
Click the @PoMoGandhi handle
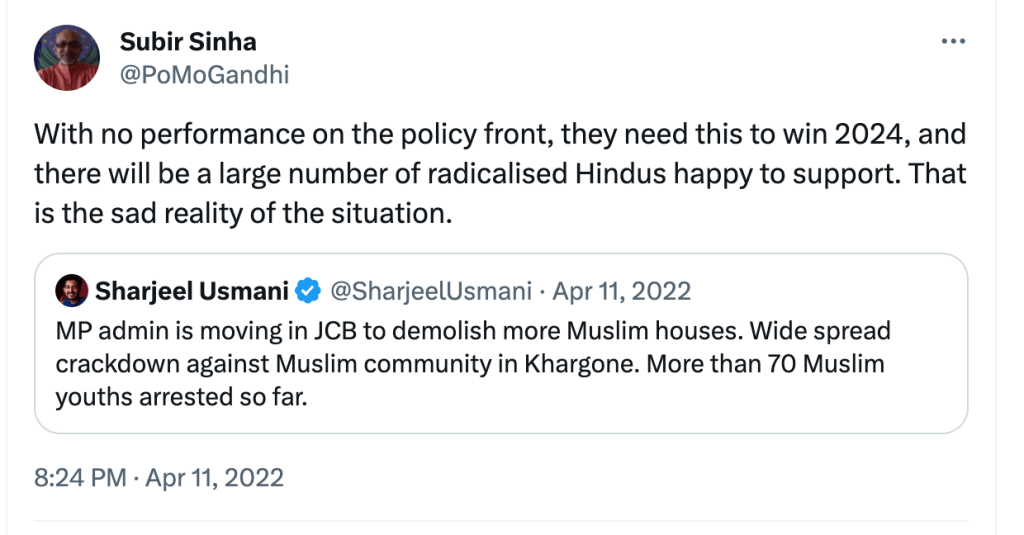point(204,74)
